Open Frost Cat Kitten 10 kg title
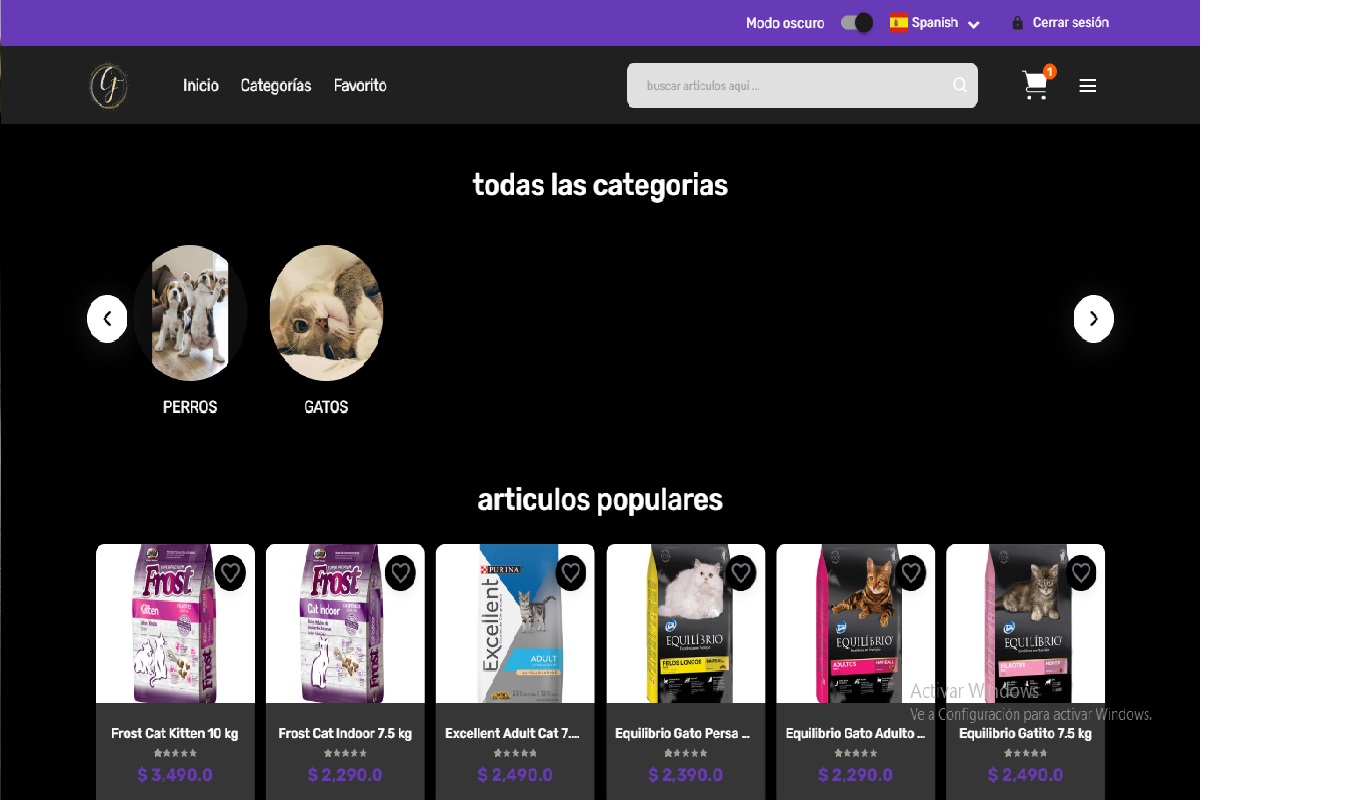This screenshot has width=1366, height=800. coord(175,733)
